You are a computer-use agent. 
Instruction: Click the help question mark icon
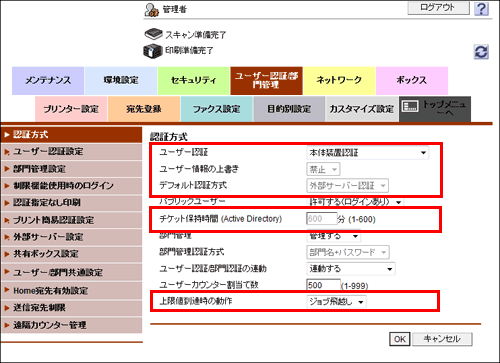481,9
